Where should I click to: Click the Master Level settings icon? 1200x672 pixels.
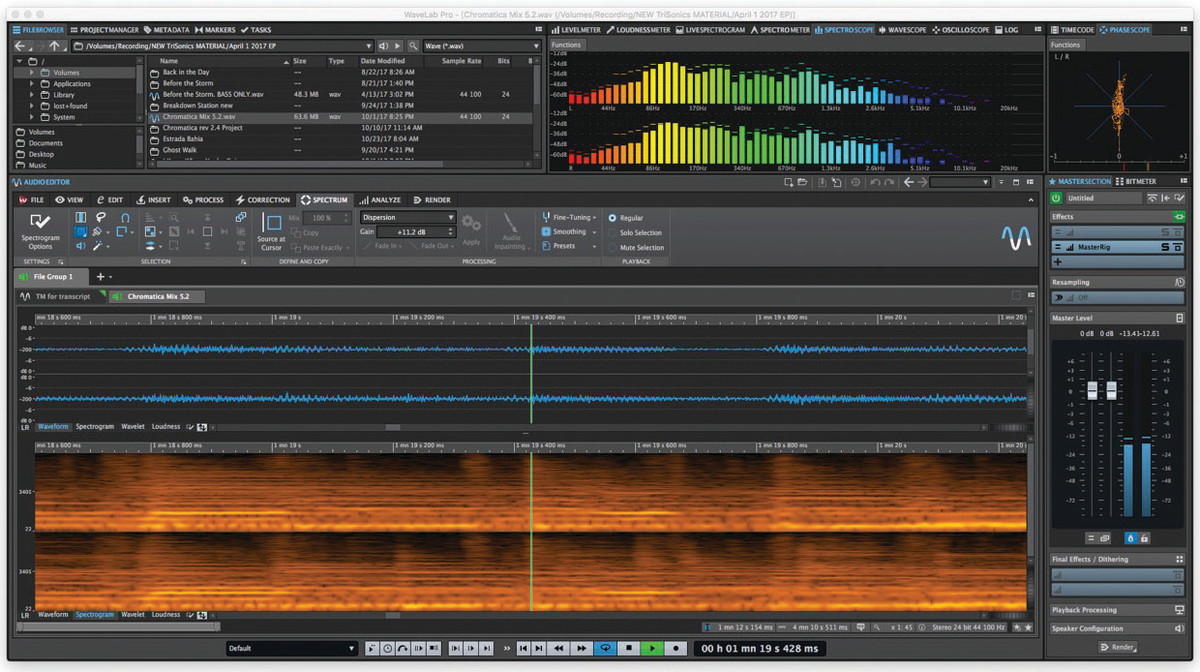point(1179,318)
